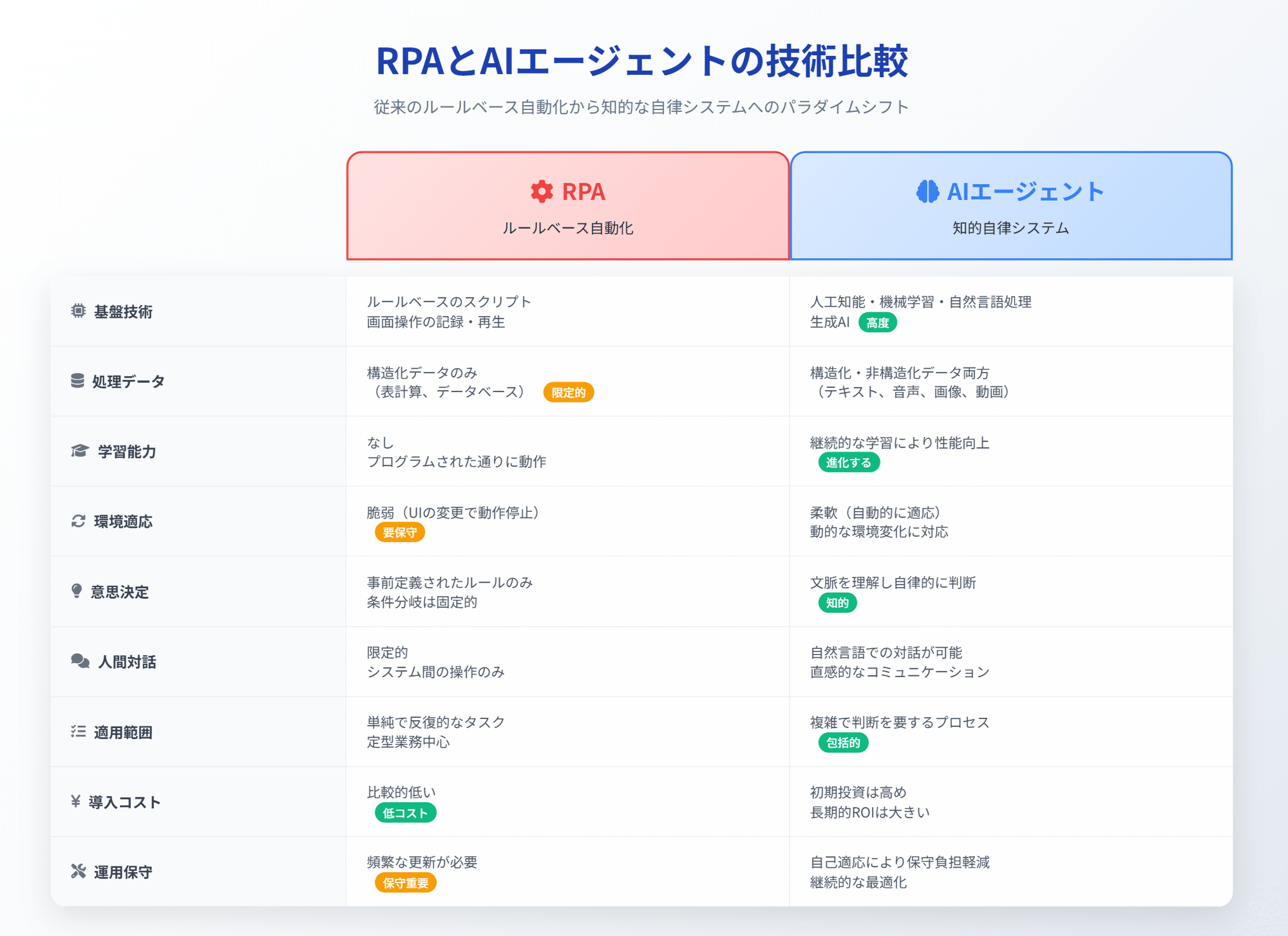Click the blue brain icon for AIエージェント
The width and height of the screenshot is (1288, 936).
pyautogui.click(x=927, y=192)
